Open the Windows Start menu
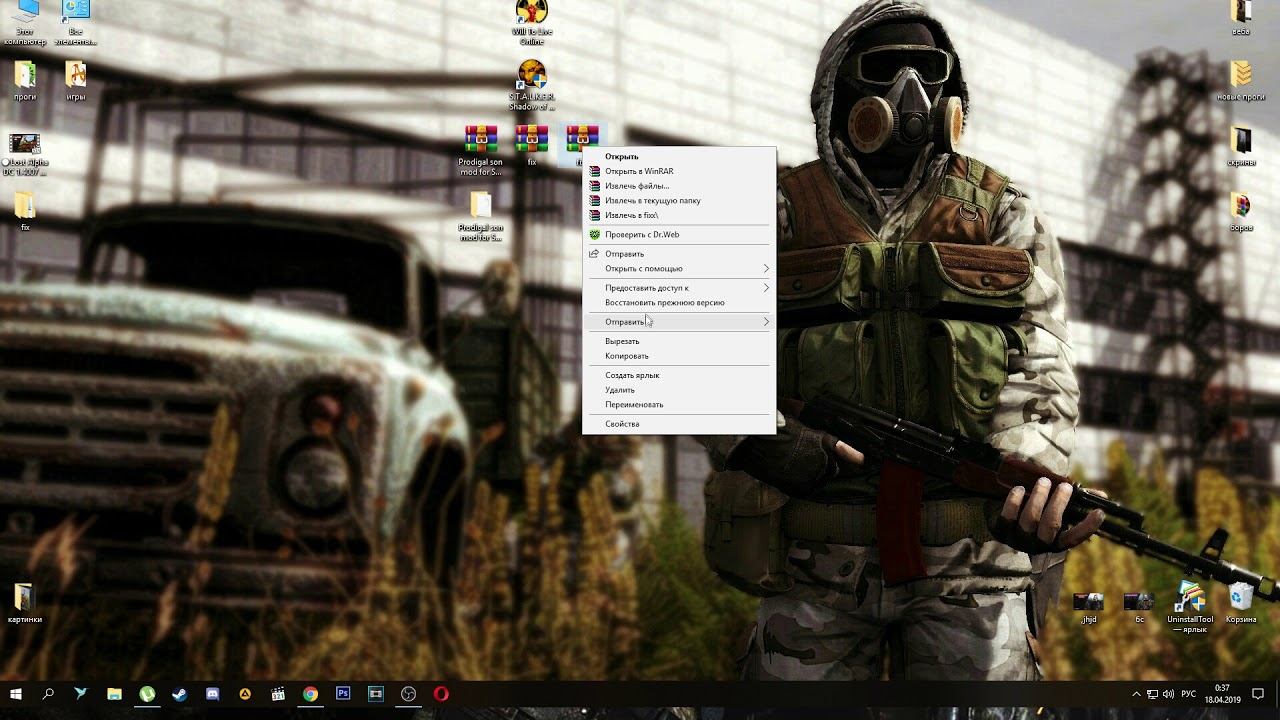This screenshot has height=720, width=1280. 16,694
